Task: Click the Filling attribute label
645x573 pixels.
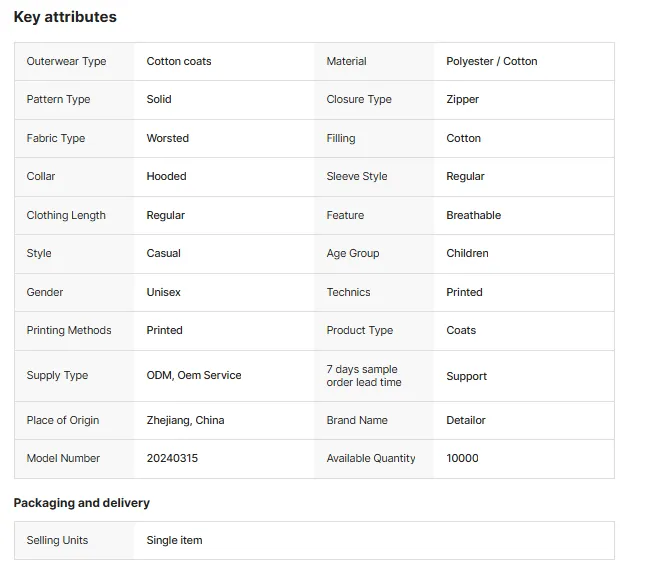Action: (x=341, y=138)
